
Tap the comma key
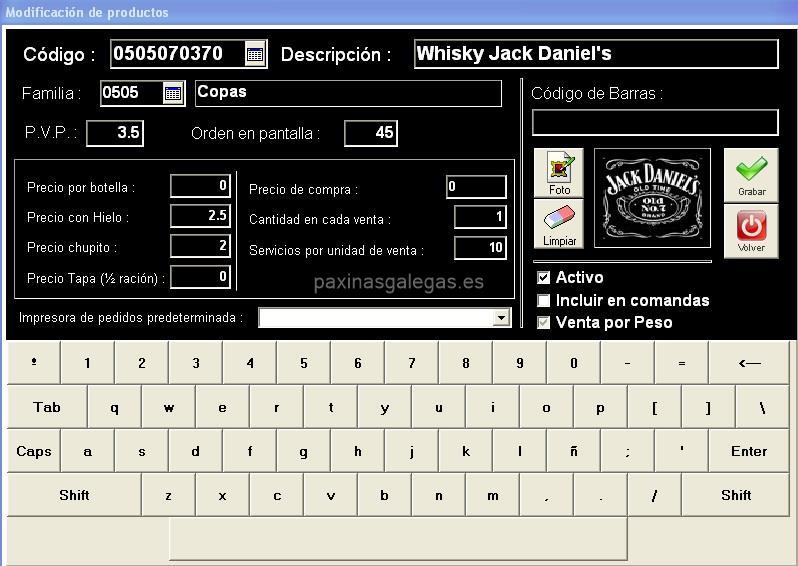point(547,495)
